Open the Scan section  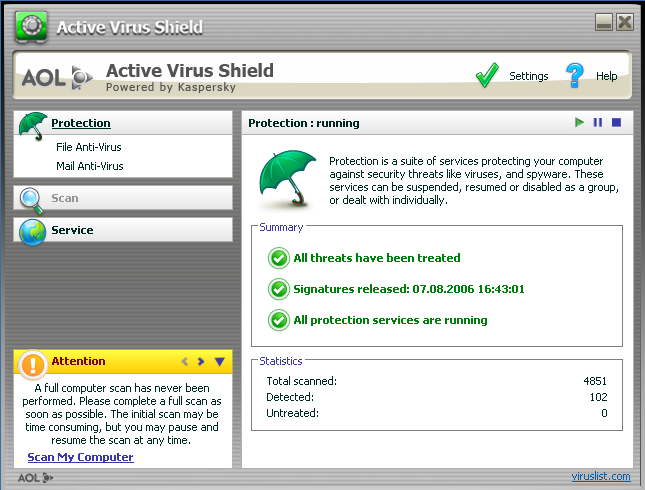[x=65, y=198]
